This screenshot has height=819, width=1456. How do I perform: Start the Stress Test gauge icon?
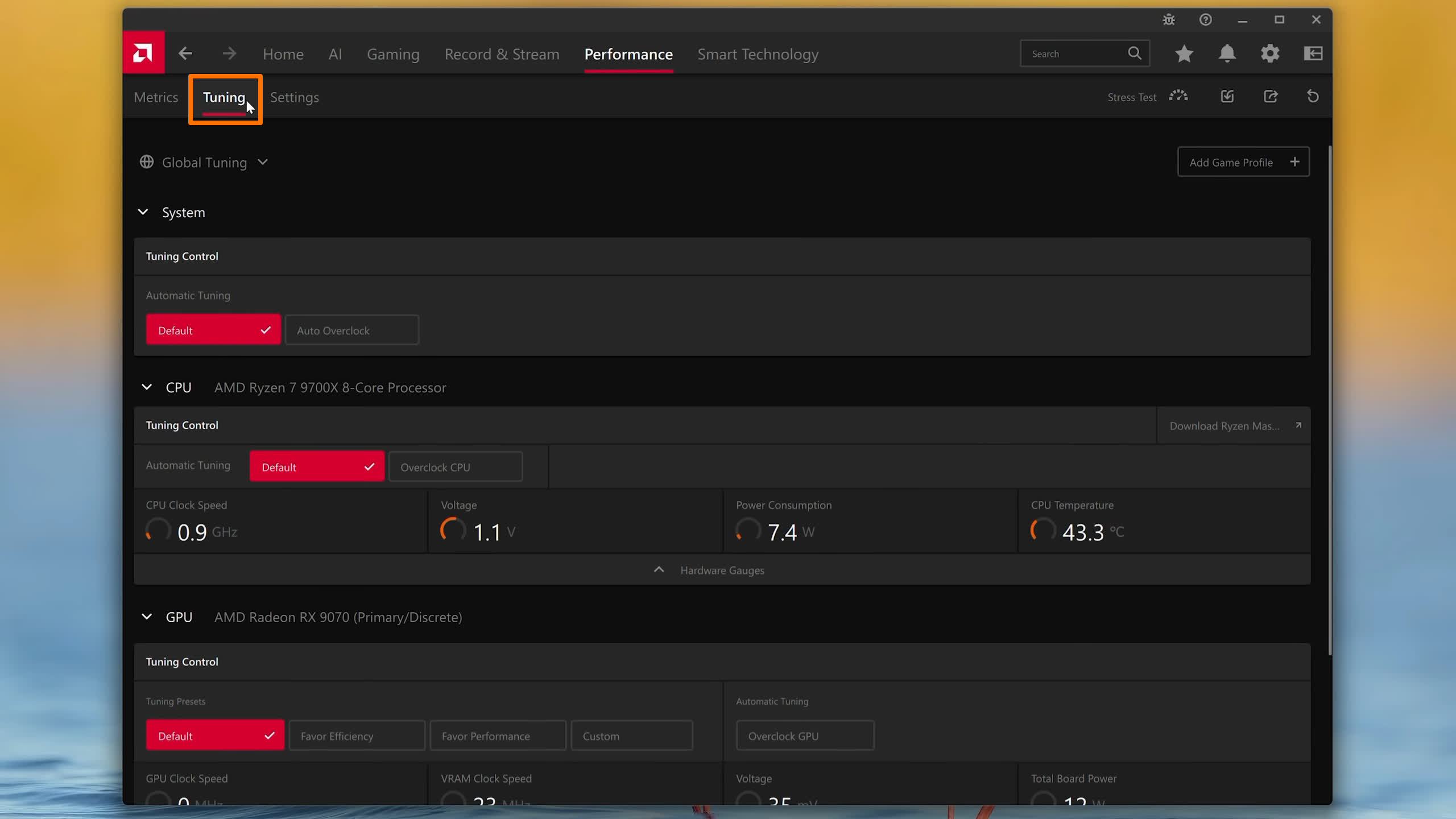(x=1178, y=96)
